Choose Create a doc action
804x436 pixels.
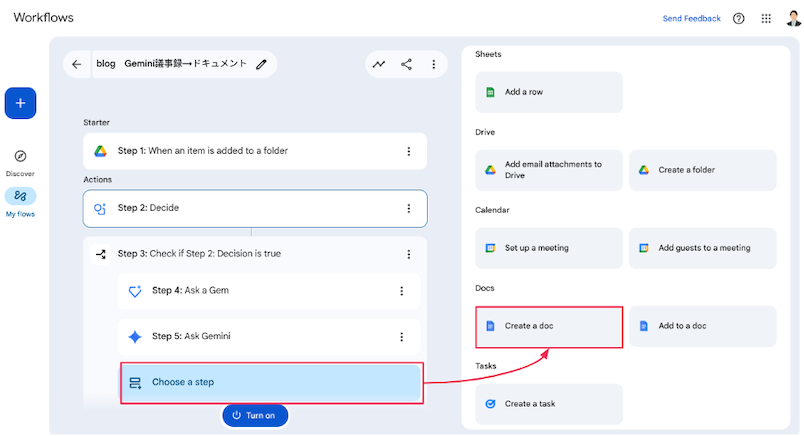click(549, 327)
